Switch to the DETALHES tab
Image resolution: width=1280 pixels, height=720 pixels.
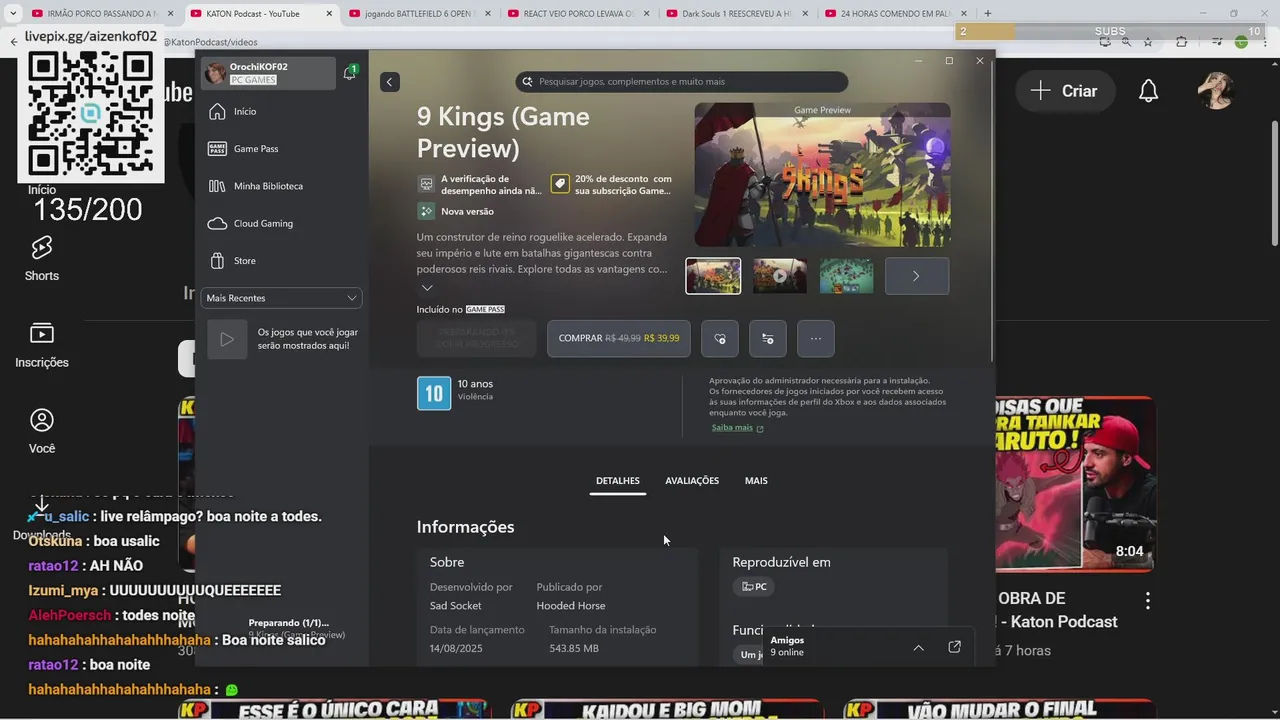618,481
